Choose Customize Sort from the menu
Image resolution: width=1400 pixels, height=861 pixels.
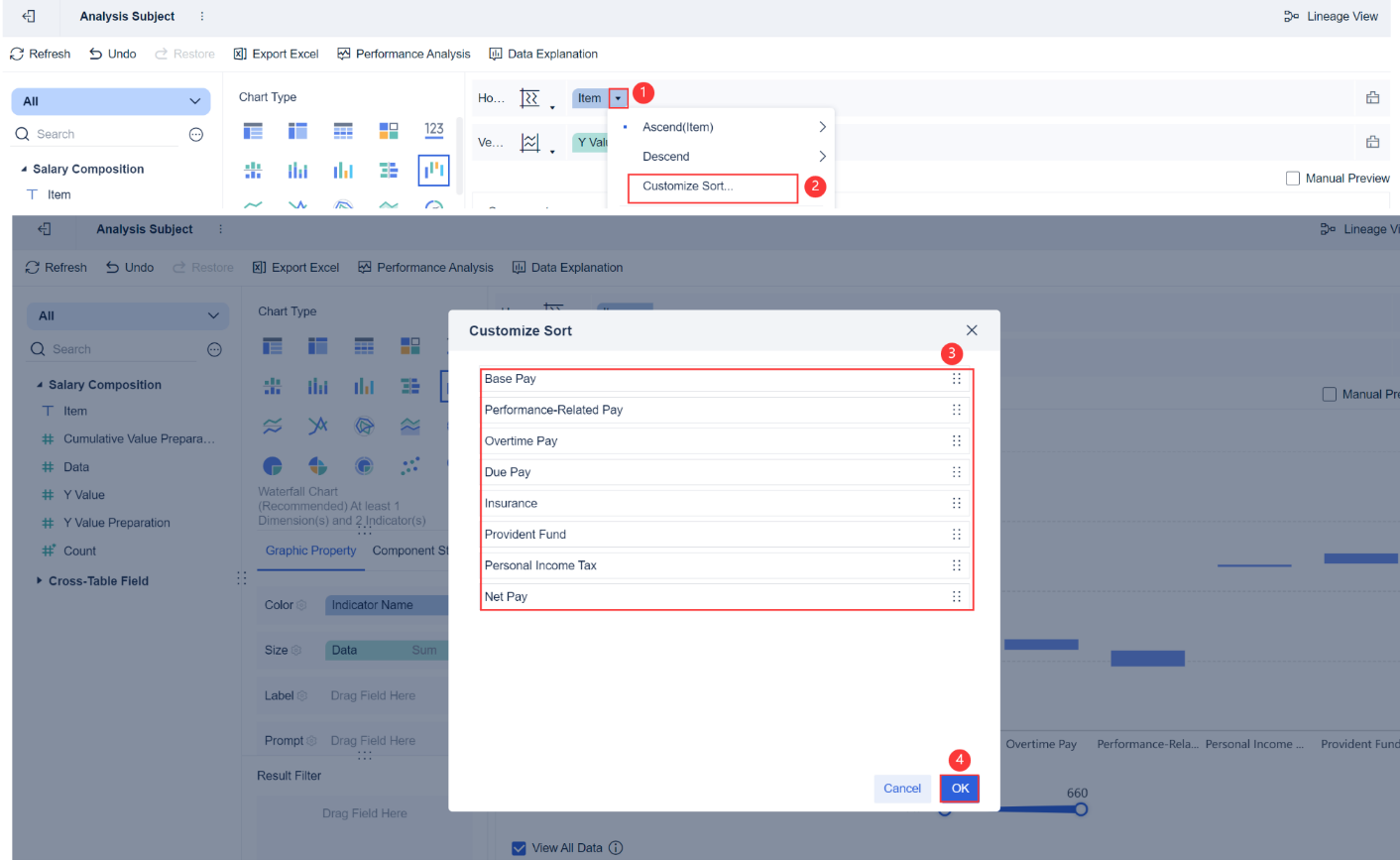click(712, 187)
